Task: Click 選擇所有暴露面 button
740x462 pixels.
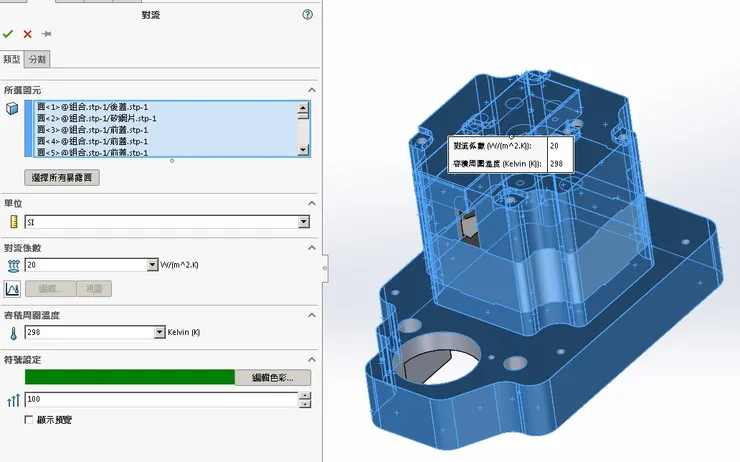Action: click(62, 177)
